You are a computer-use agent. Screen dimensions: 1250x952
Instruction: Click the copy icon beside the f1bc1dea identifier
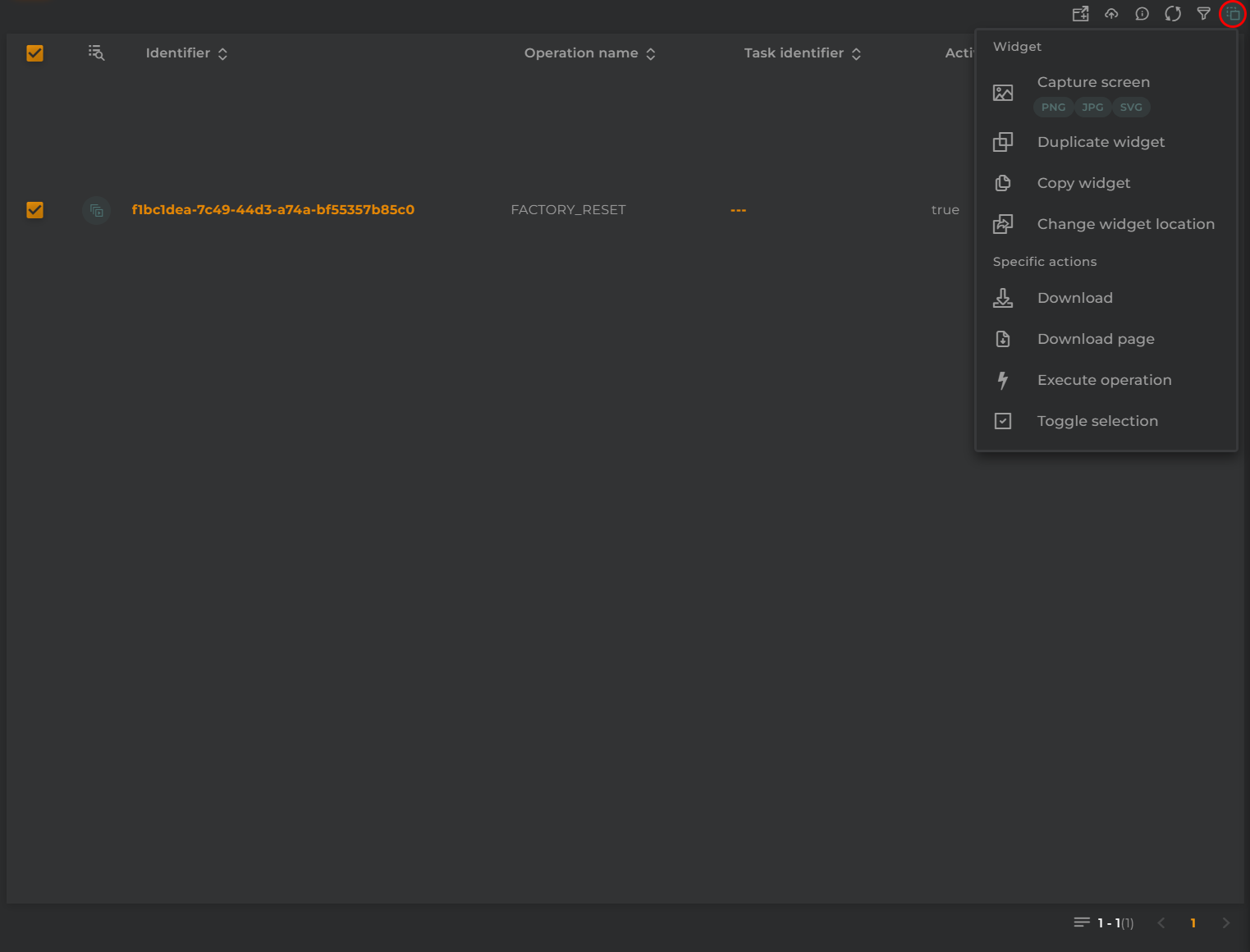click(x=97, y=210)
